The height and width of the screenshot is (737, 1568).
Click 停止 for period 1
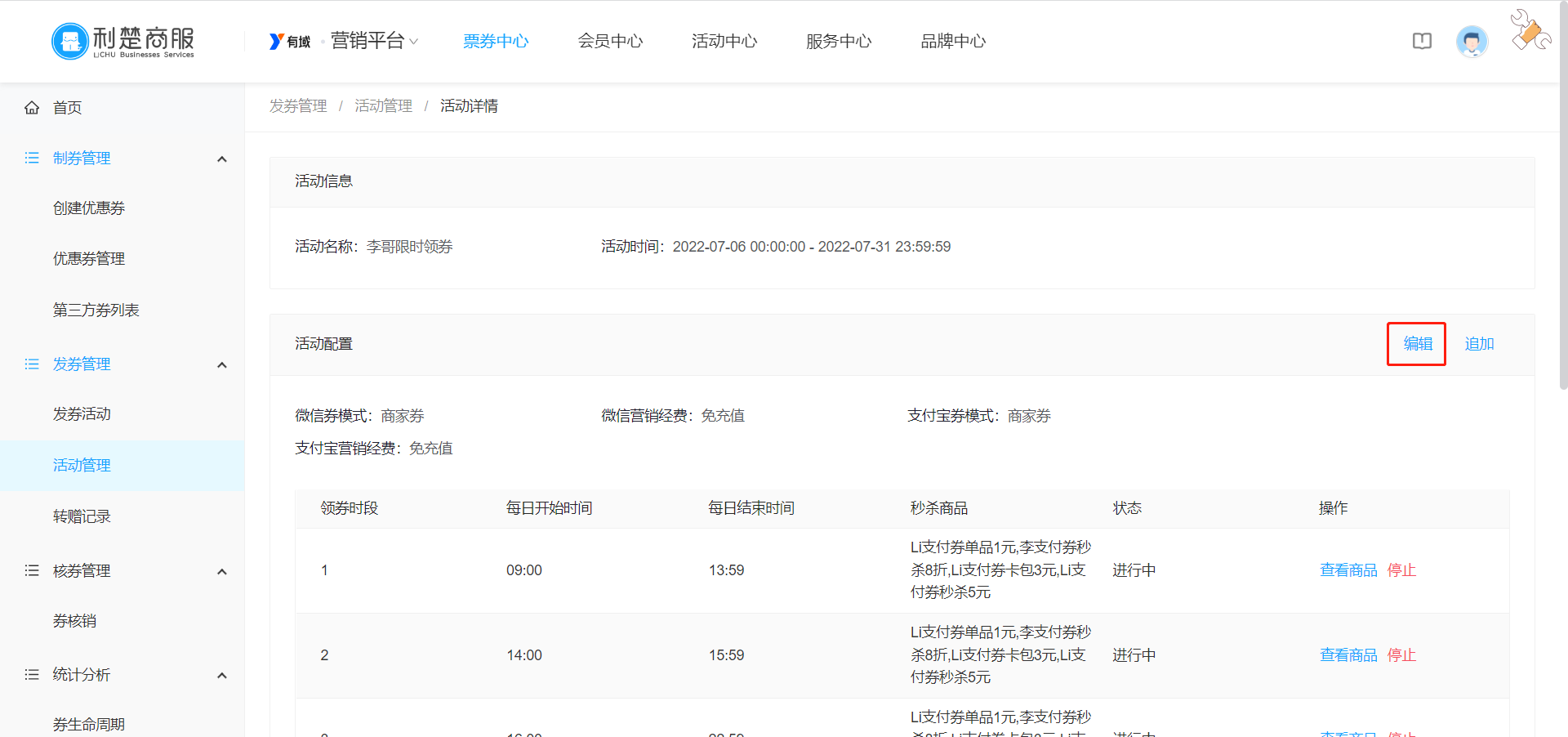coord(1401,570)
